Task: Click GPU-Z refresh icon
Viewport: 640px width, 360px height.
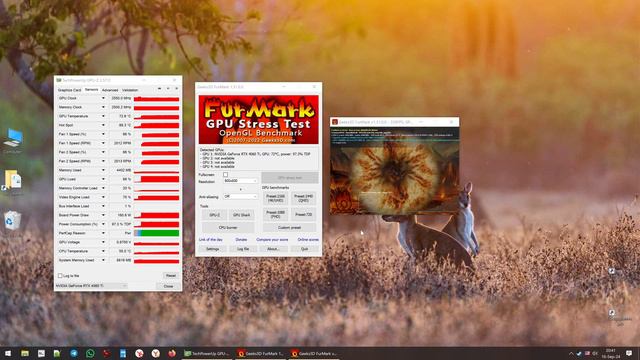Action: coord(168,89)
